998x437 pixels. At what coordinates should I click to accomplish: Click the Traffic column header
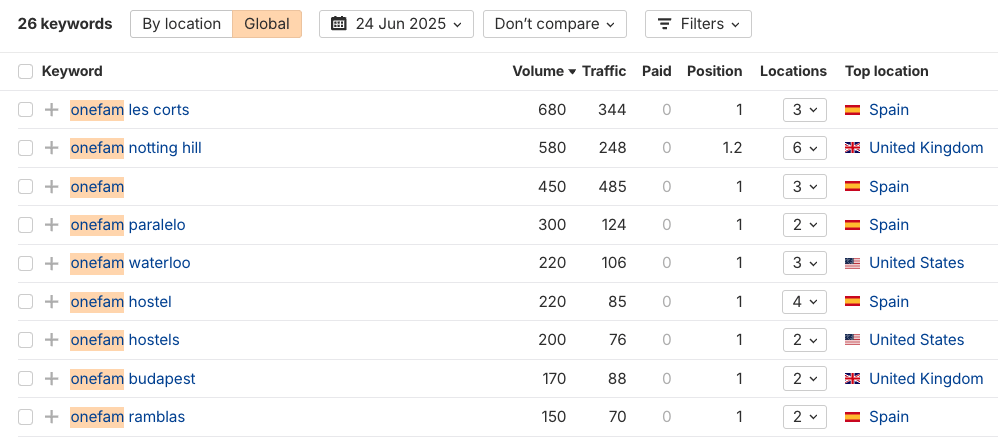pos(604,71)
